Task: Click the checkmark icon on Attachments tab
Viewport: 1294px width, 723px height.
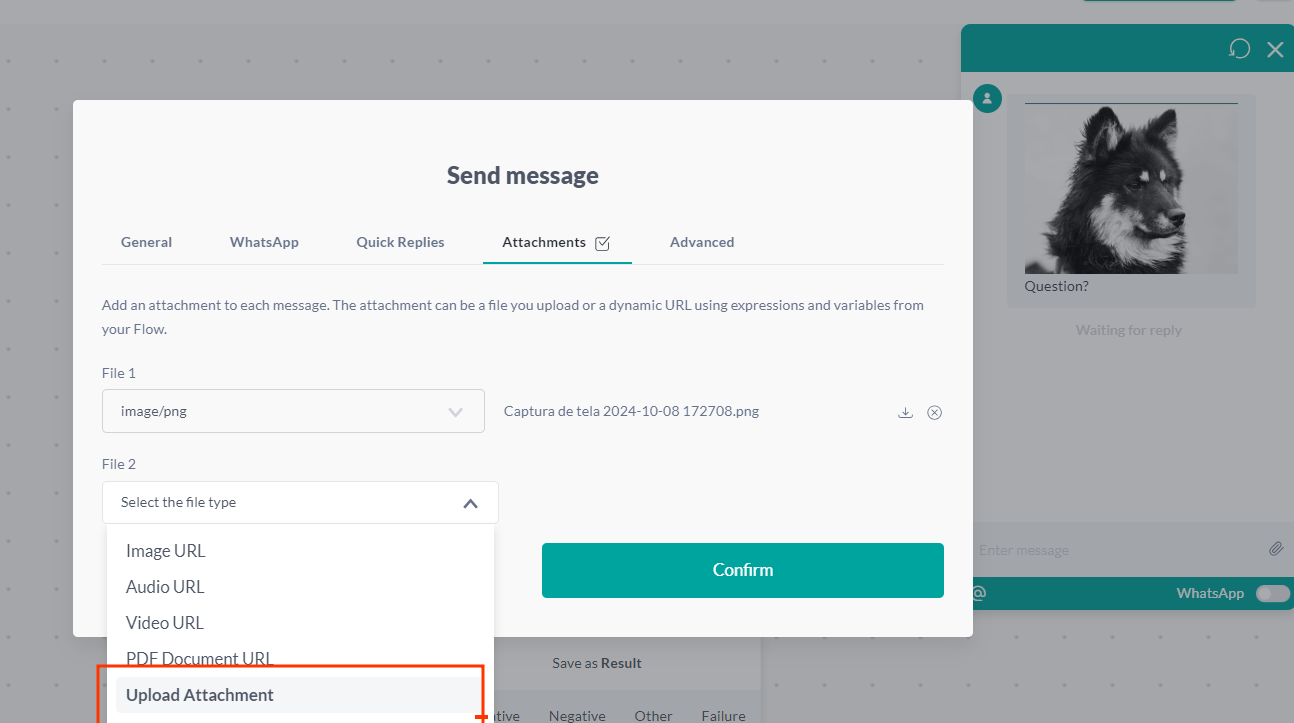Action: 602,243
